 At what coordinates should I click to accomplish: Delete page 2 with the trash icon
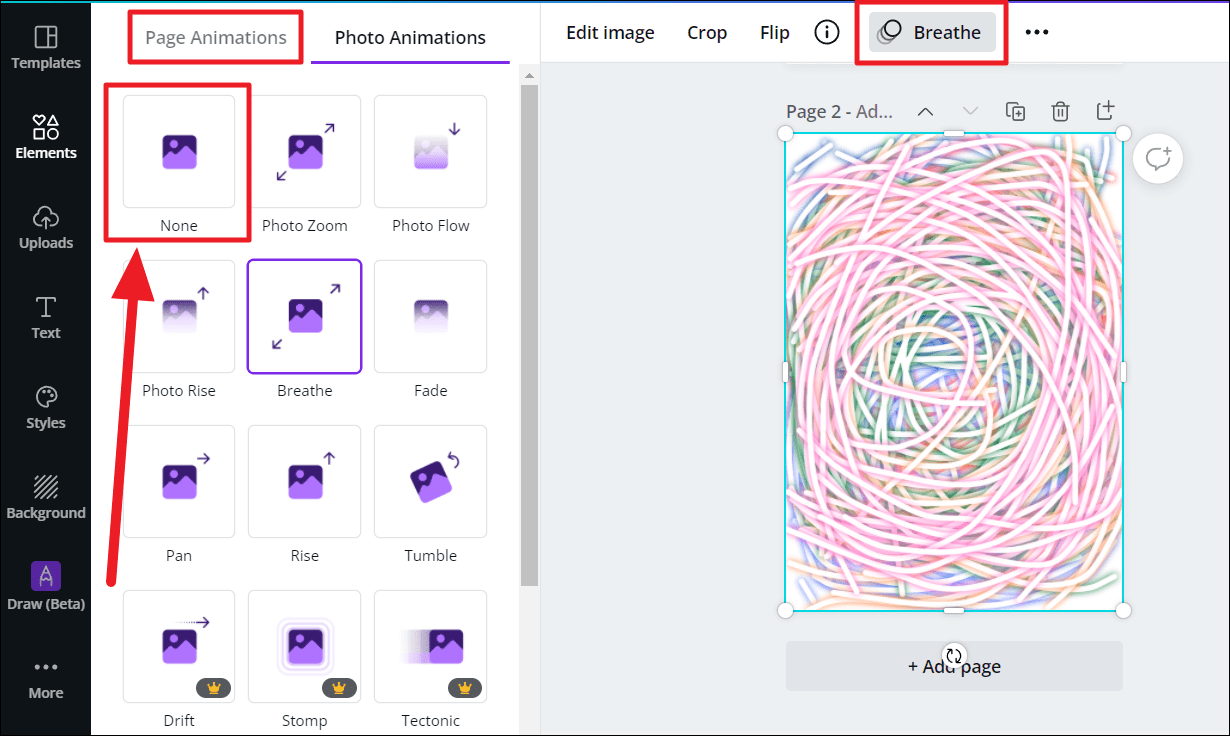(1060, 111)
